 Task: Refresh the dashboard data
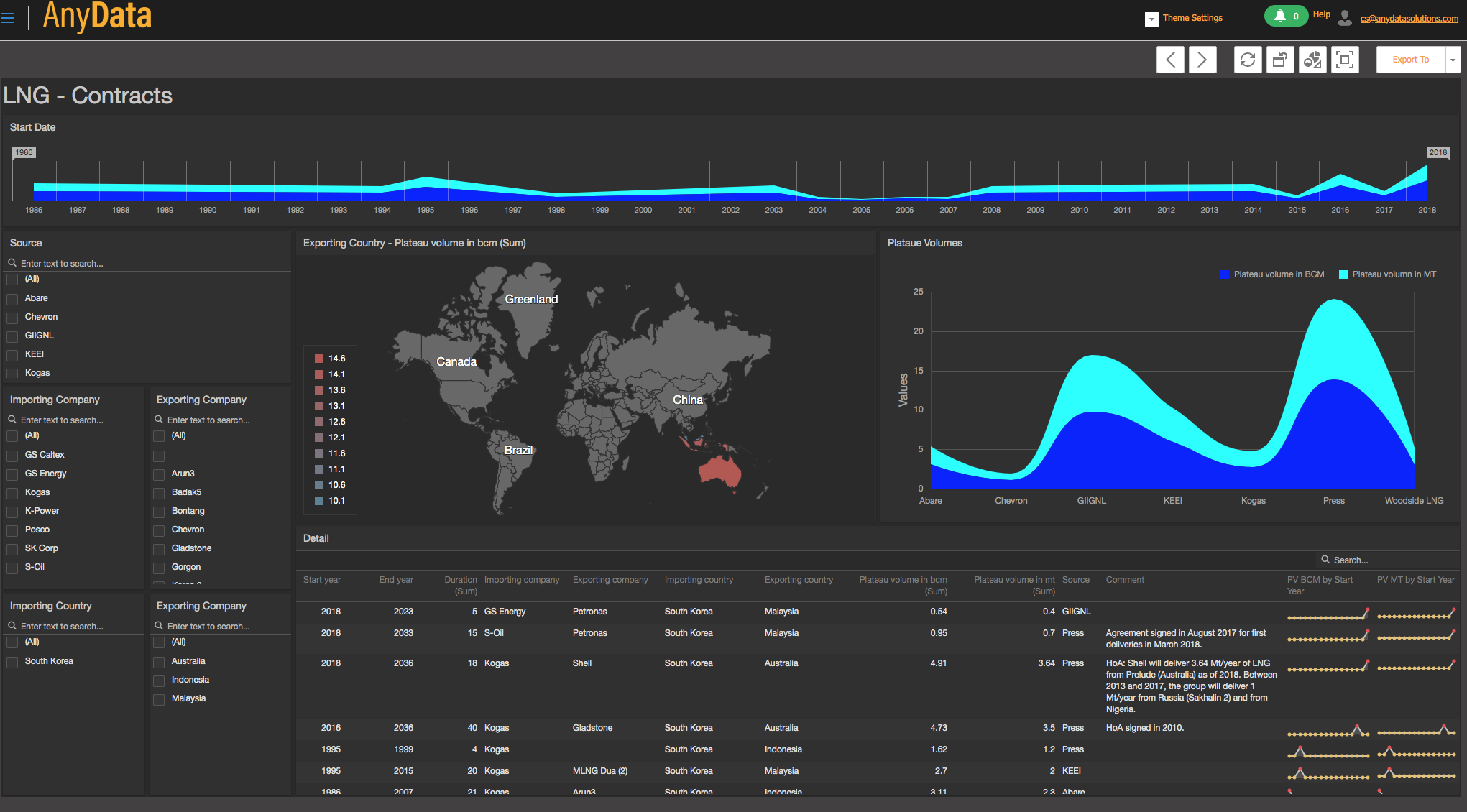click(x=1248, y=60)
